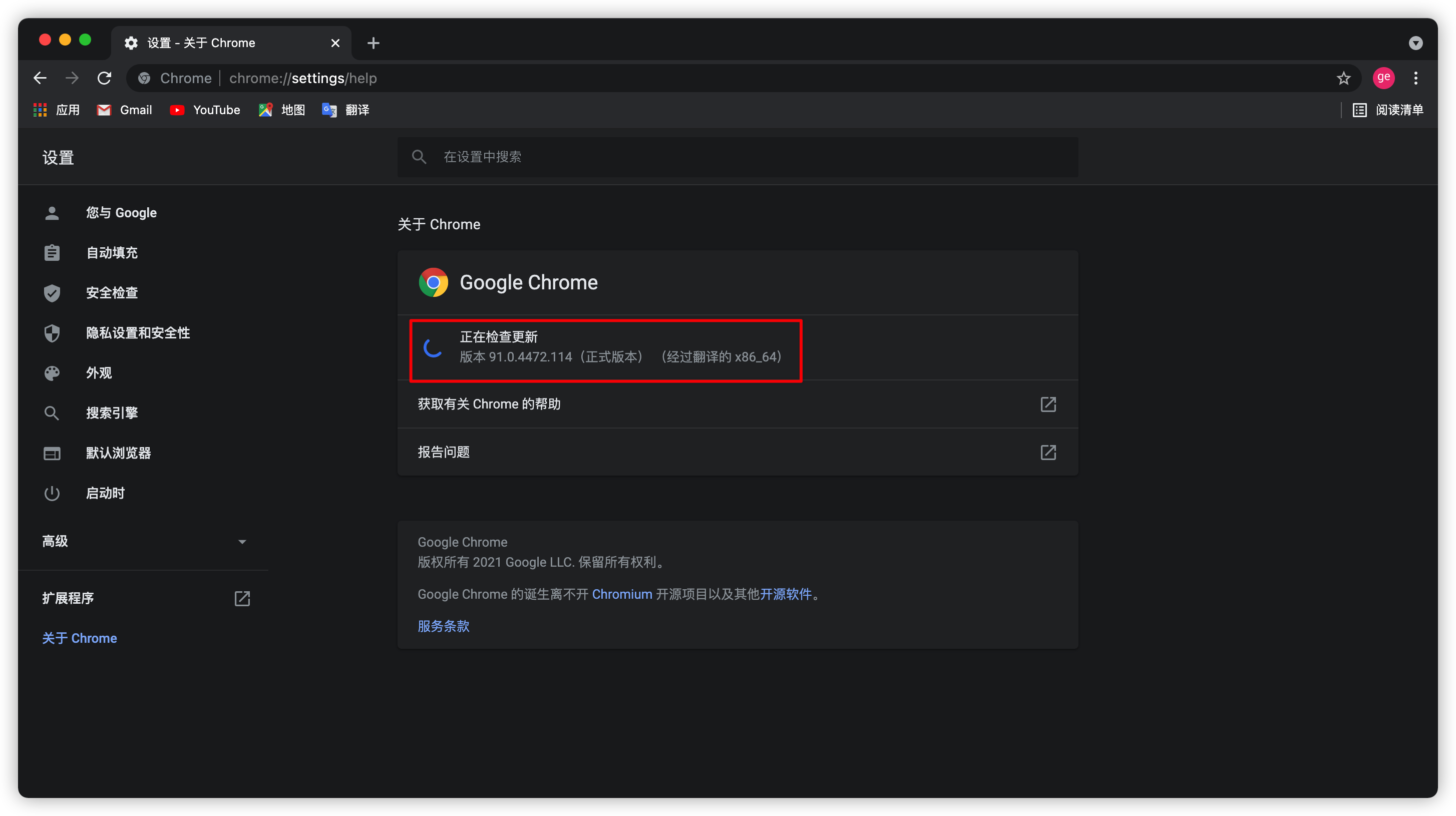Click the Google Chrome logo icon

(x=434, y=282)
